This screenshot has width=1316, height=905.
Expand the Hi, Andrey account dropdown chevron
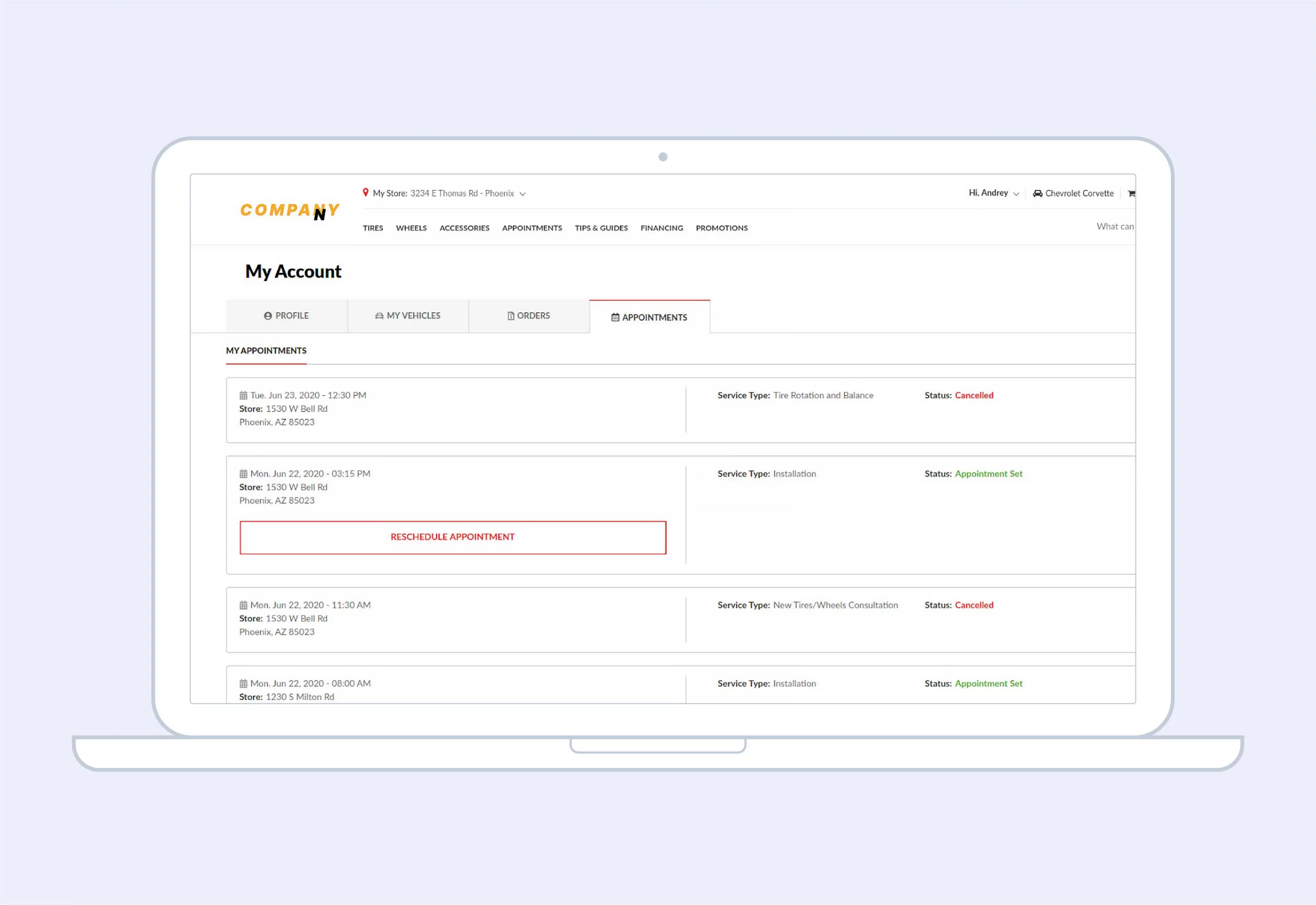pos(1016,194)
